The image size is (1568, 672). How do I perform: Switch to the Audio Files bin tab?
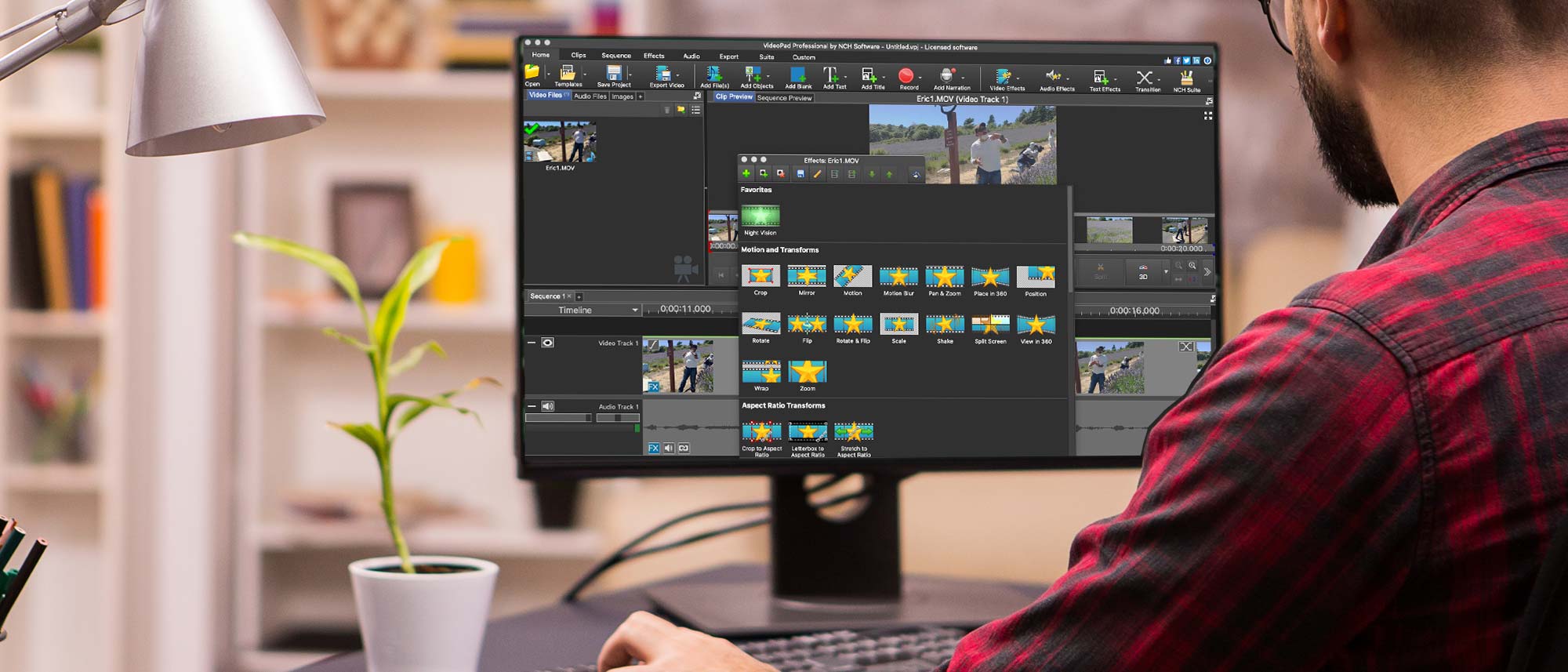click(x=590, y=96)
